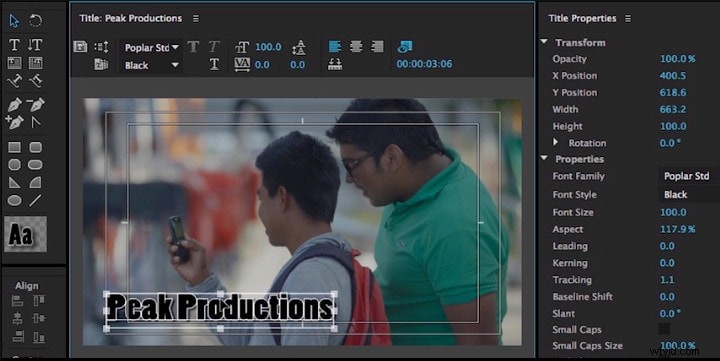This screenshot has height=361, width=720.
Task: Select the Convert Anchor Point tool
Action: tap(35, 122)
